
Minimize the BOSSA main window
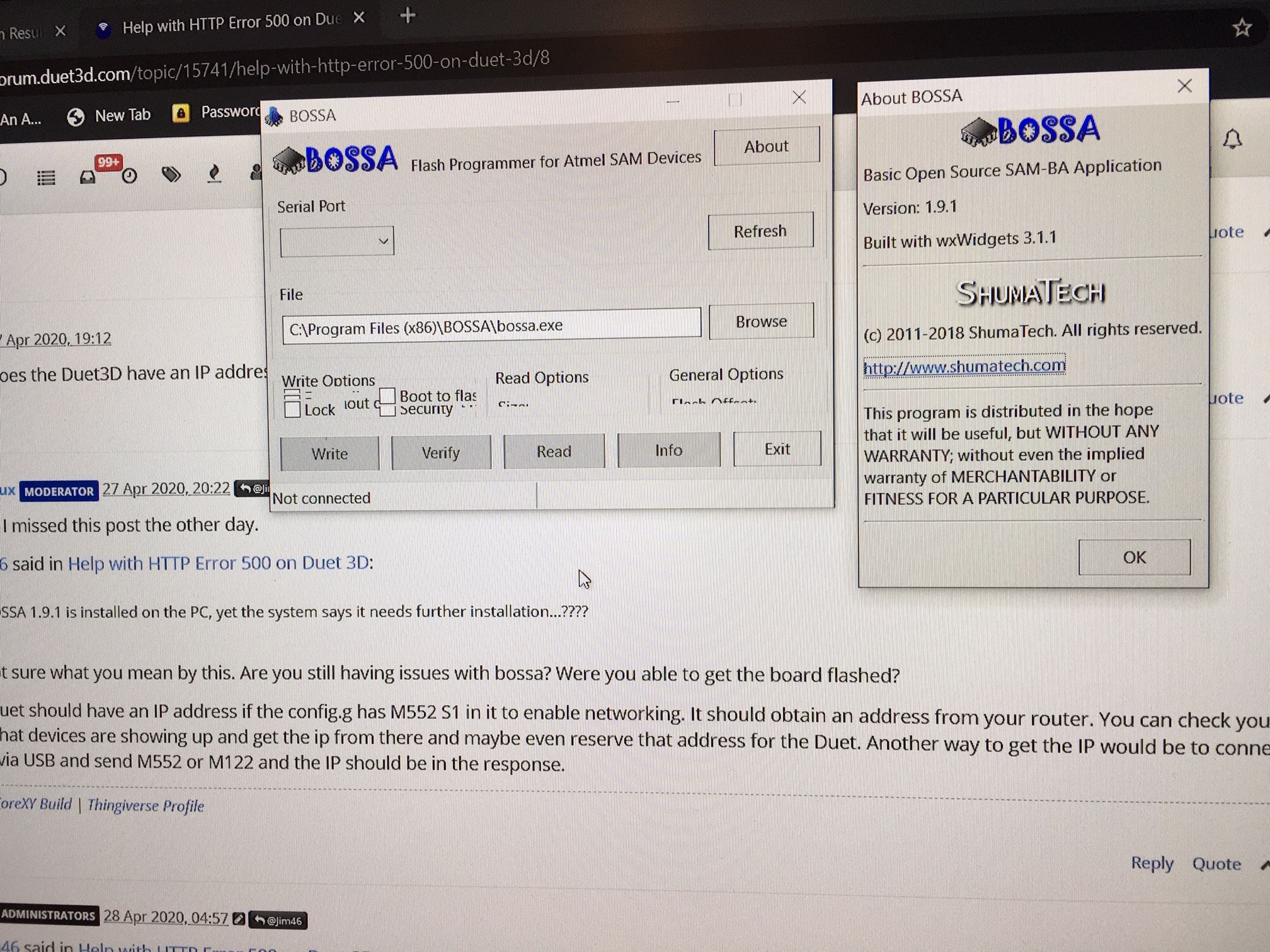pos(673,101)
